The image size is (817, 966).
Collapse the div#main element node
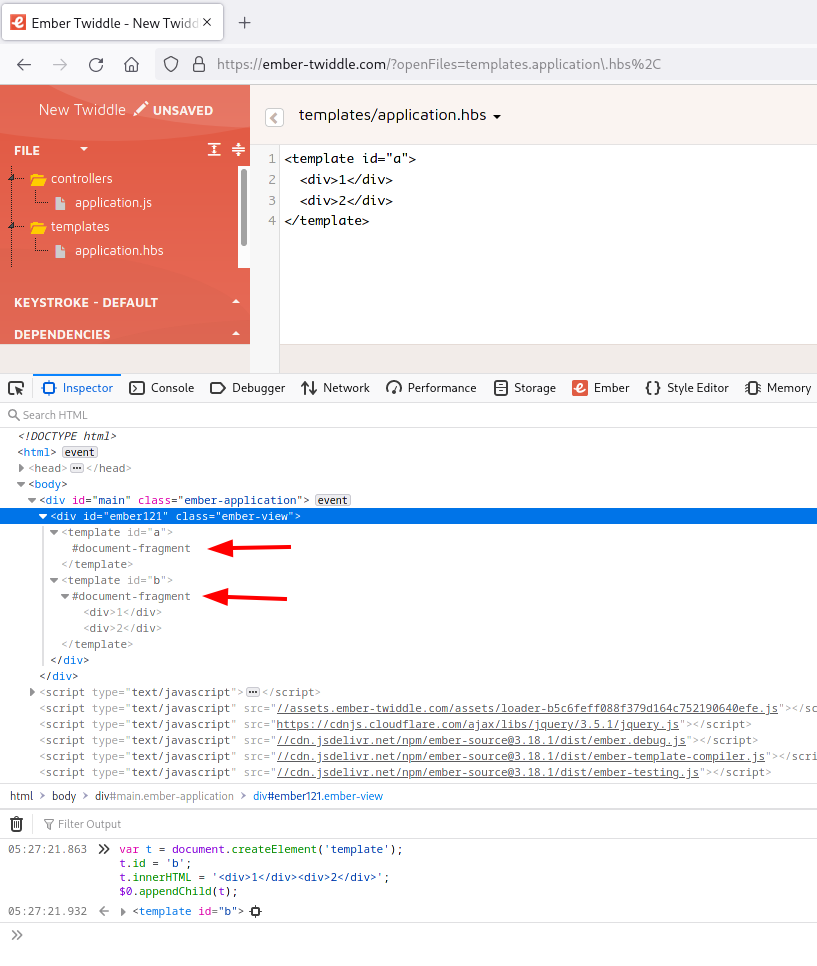pos(33,500)
